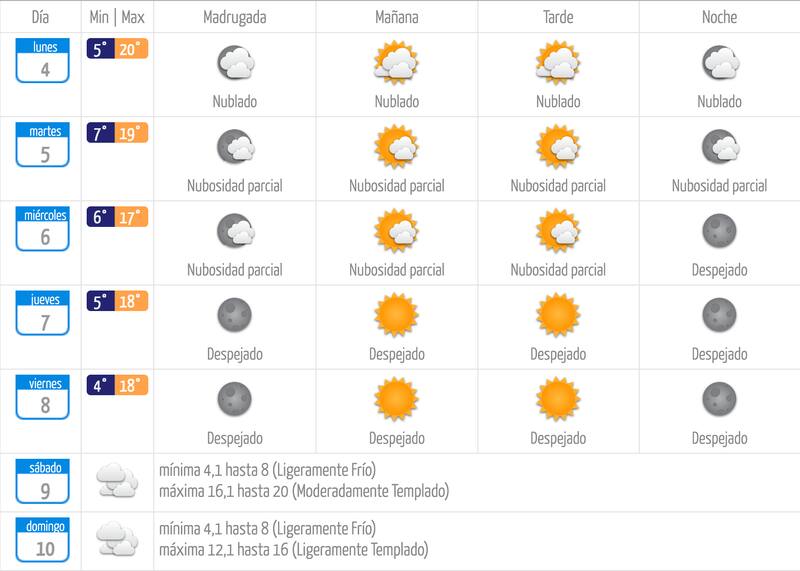This screenshot has height=571, width=800.
Task: Click Monday's Madrugada cloudy moon icon
Action: (235, 63)
